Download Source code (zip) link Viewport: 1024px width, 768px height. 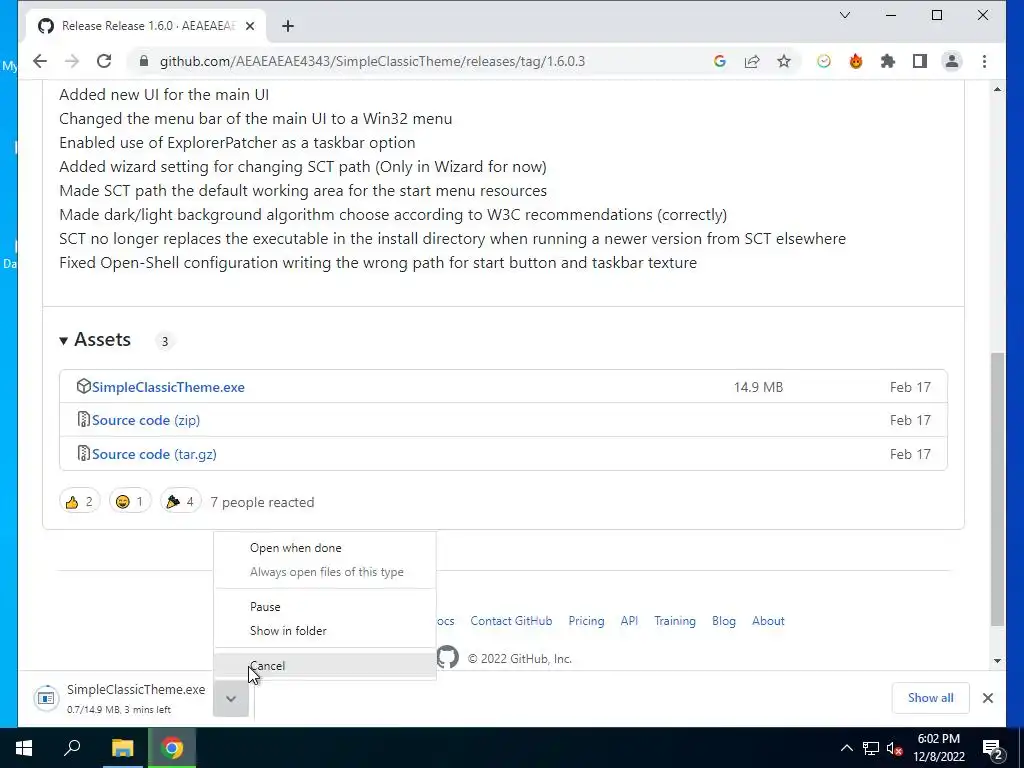(x=146, y=421)
